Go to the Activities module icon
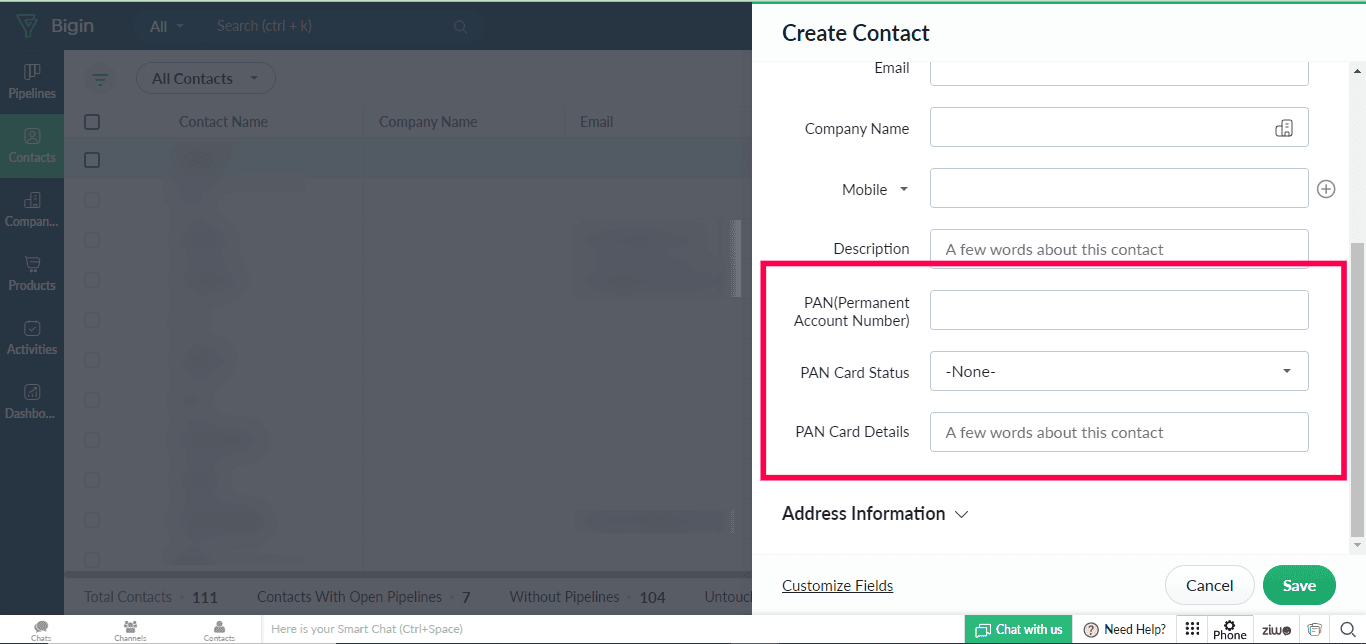1366x644 pixels. [x=32, y=328]
